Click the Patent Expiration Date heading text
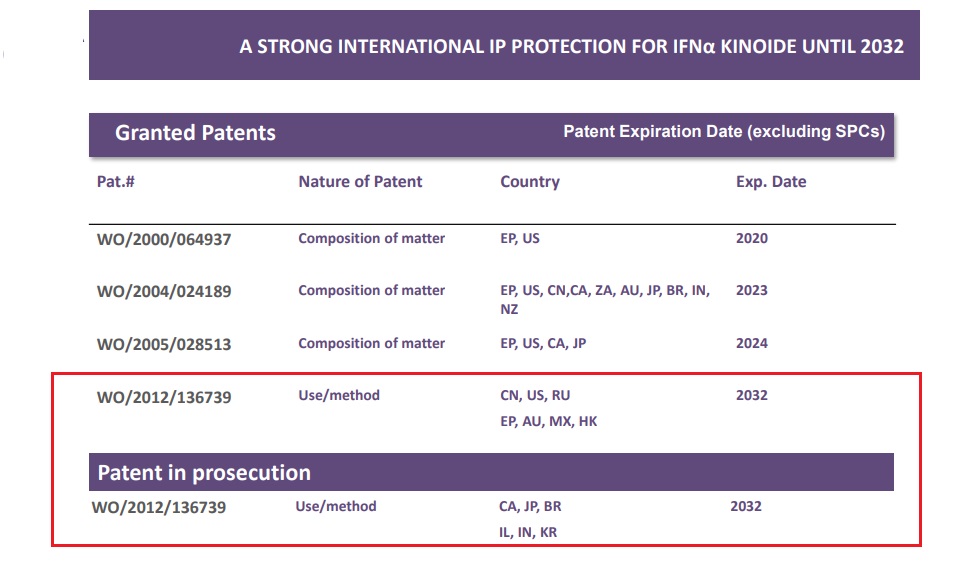Screen dimensions: 958x575 point(724,131)
